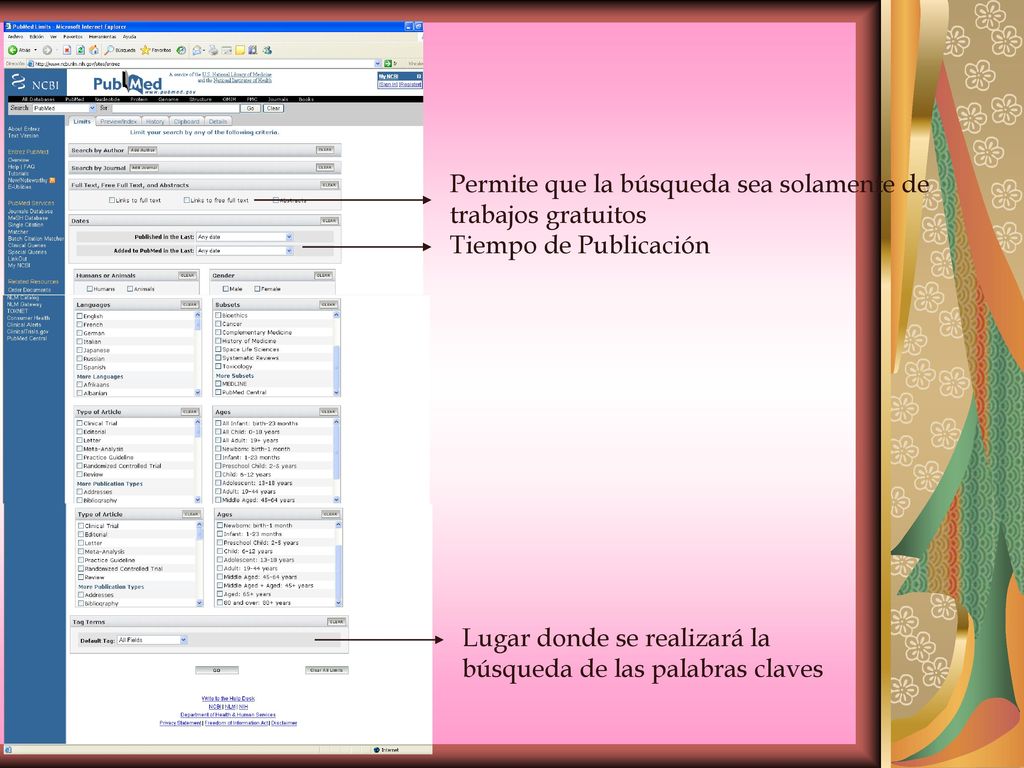Image resolution: width=1024 pixels, height=768 pixels.
Task: Click the green Go arrow by address bar
Action: point(388,63)
